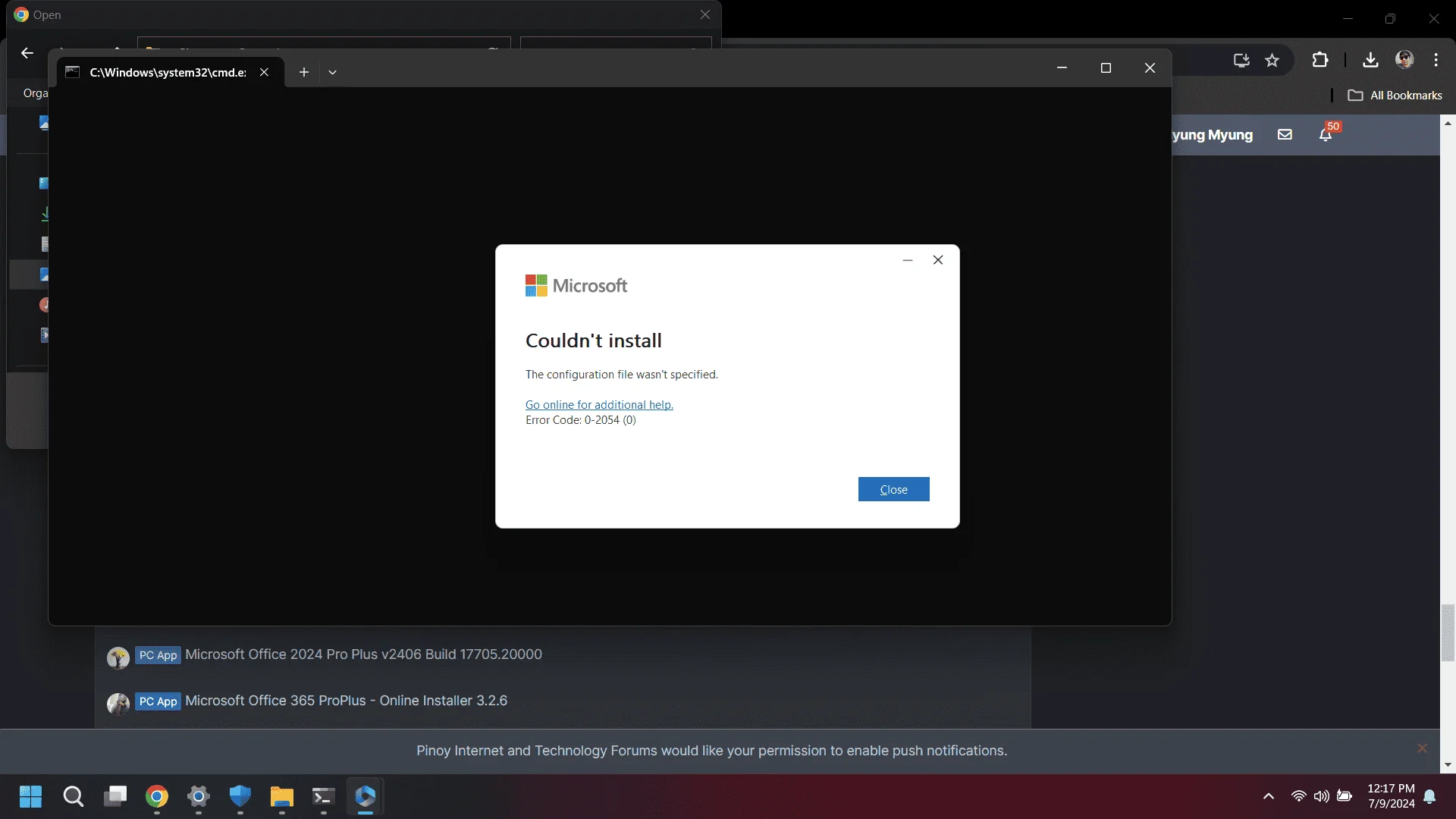
Task: Click scrollbar up arrow in Chrome page
Action: pyautogui.click(x=1448, y=123)
